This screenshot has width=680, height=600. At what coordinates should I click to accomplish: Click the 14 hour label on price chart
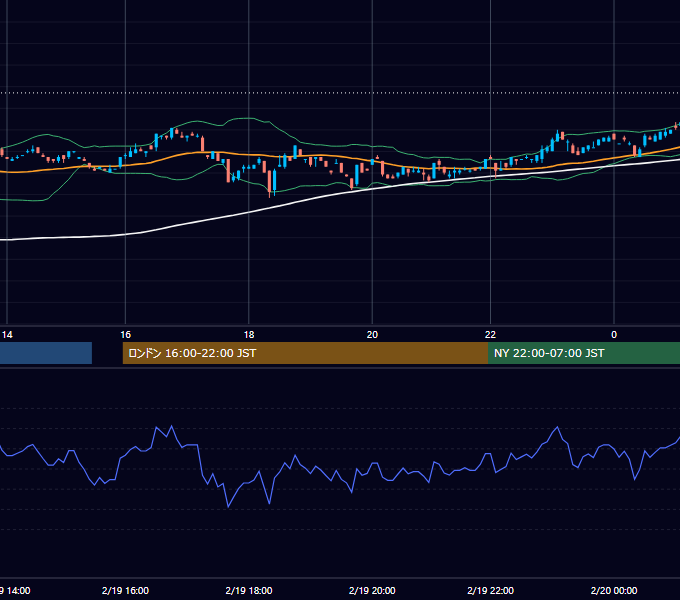[7, 335]
